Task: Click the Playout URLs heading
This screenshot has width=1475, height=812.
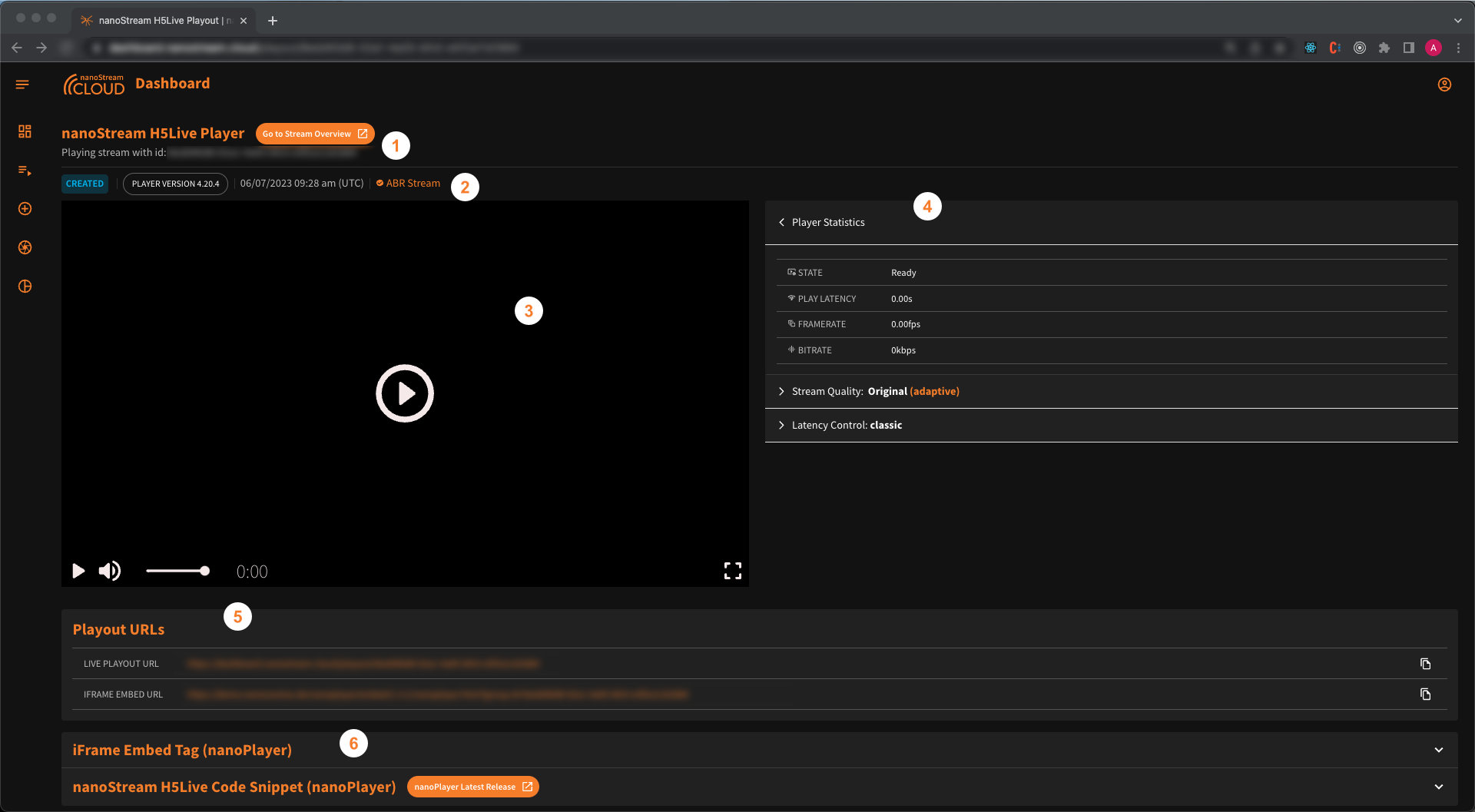Action: click(118, 629)
